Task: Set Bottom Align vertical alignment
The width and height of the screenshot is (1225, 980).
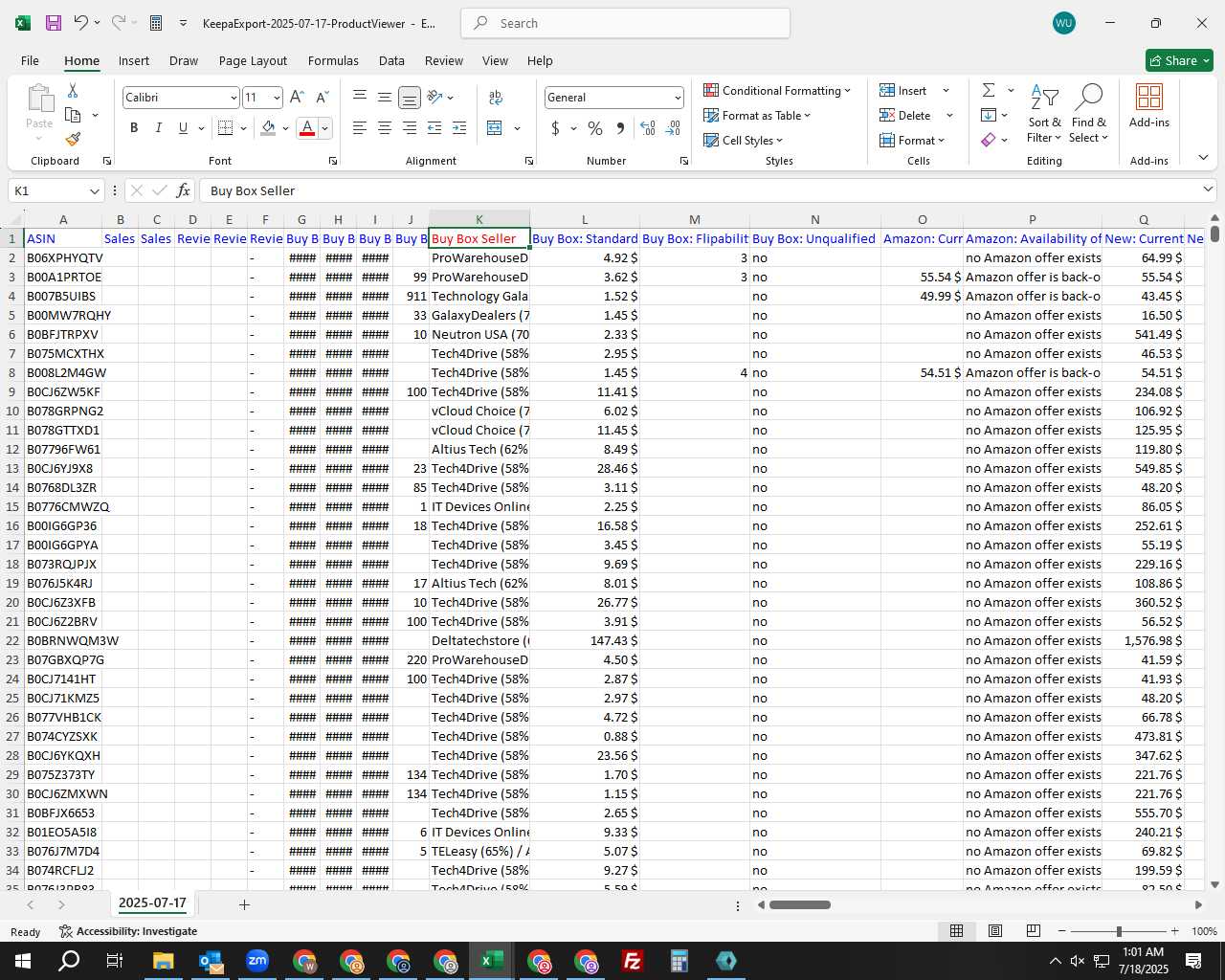Action: click(410, 98)
